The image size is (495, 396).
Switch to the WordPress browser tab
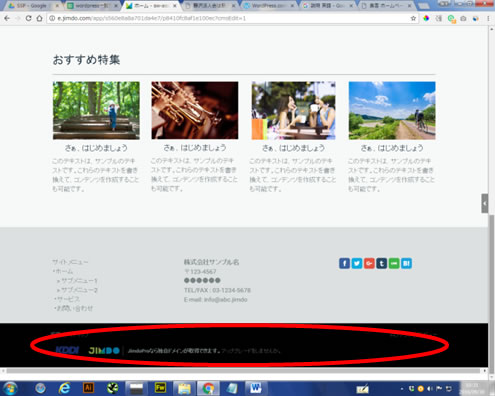pos(268,6)
